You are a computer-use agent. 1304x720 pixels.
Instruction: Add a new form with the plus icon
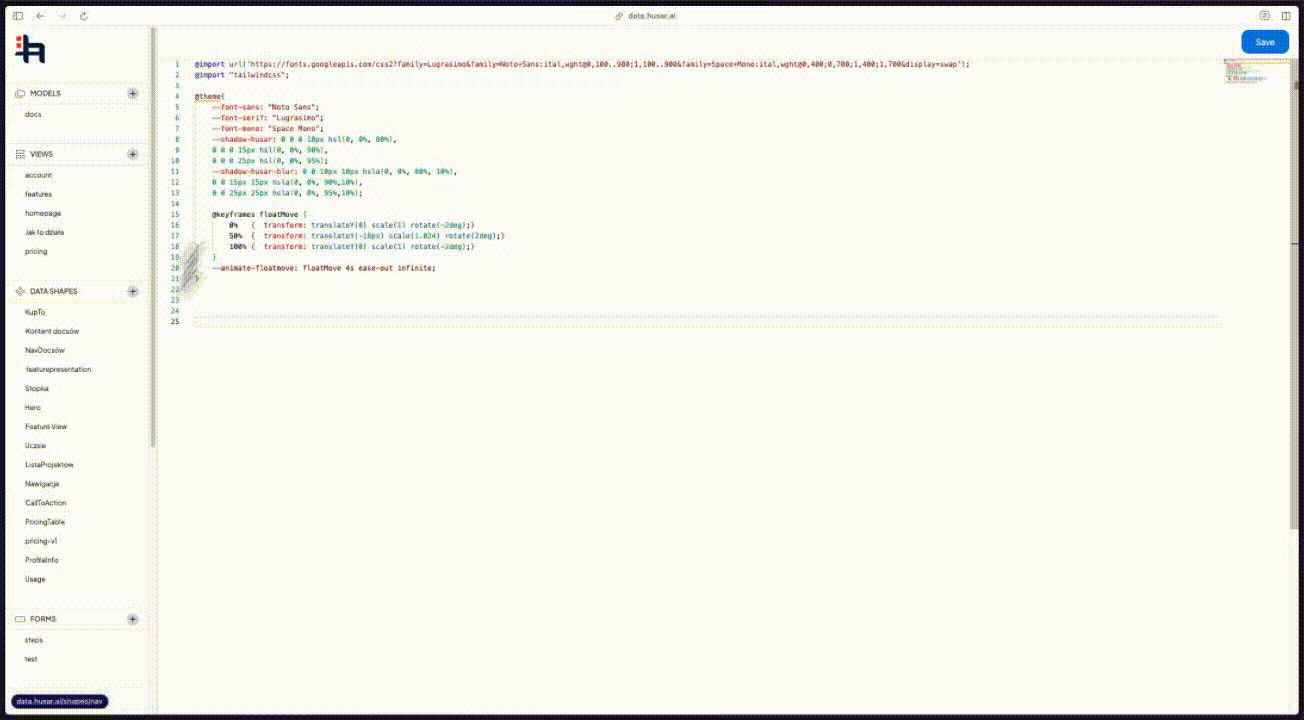coord(133,619)
